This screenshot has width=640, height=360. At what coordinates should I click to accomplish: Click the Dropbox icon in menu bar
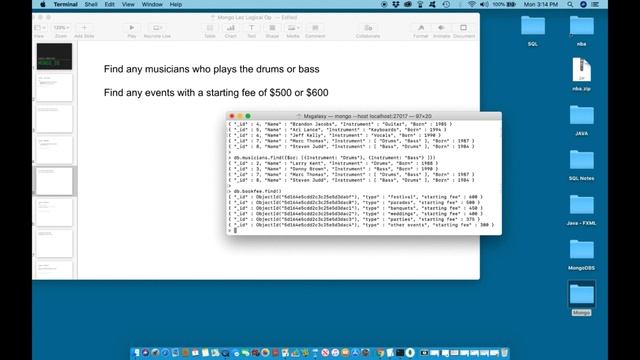tap(396, 4)
